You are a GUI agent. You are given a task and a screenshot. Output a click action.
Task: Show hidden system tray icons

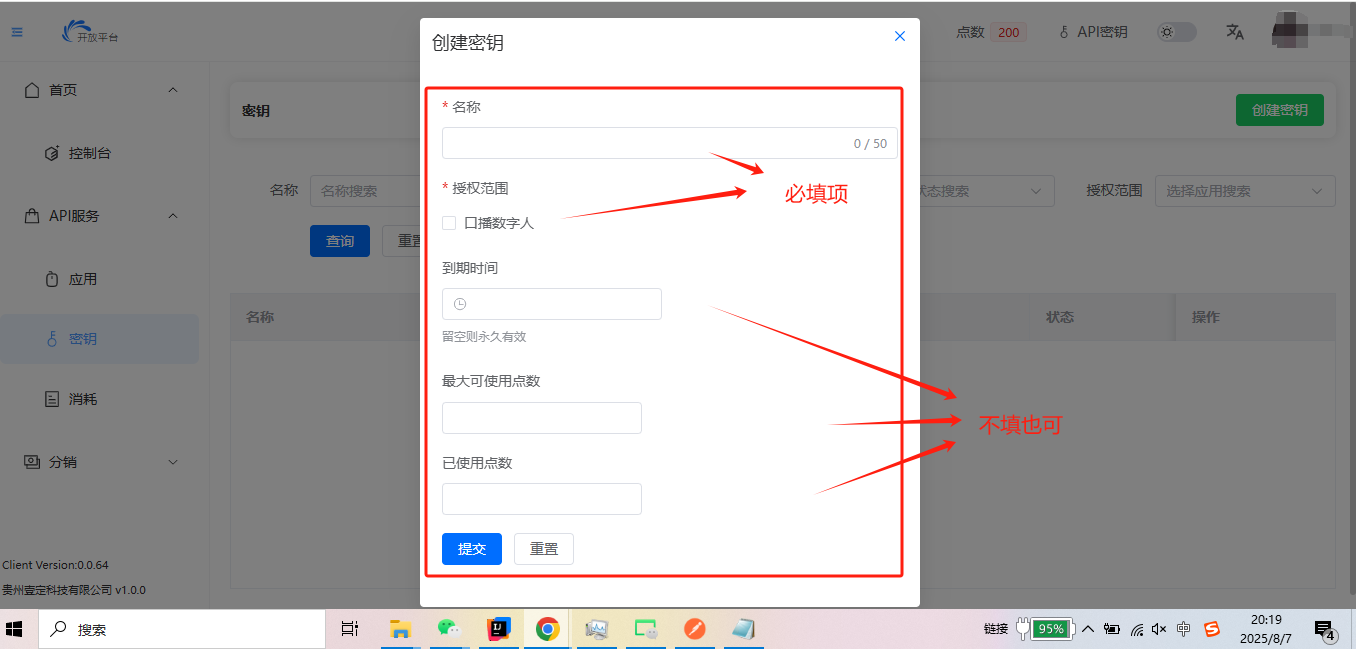point(1088,629)
